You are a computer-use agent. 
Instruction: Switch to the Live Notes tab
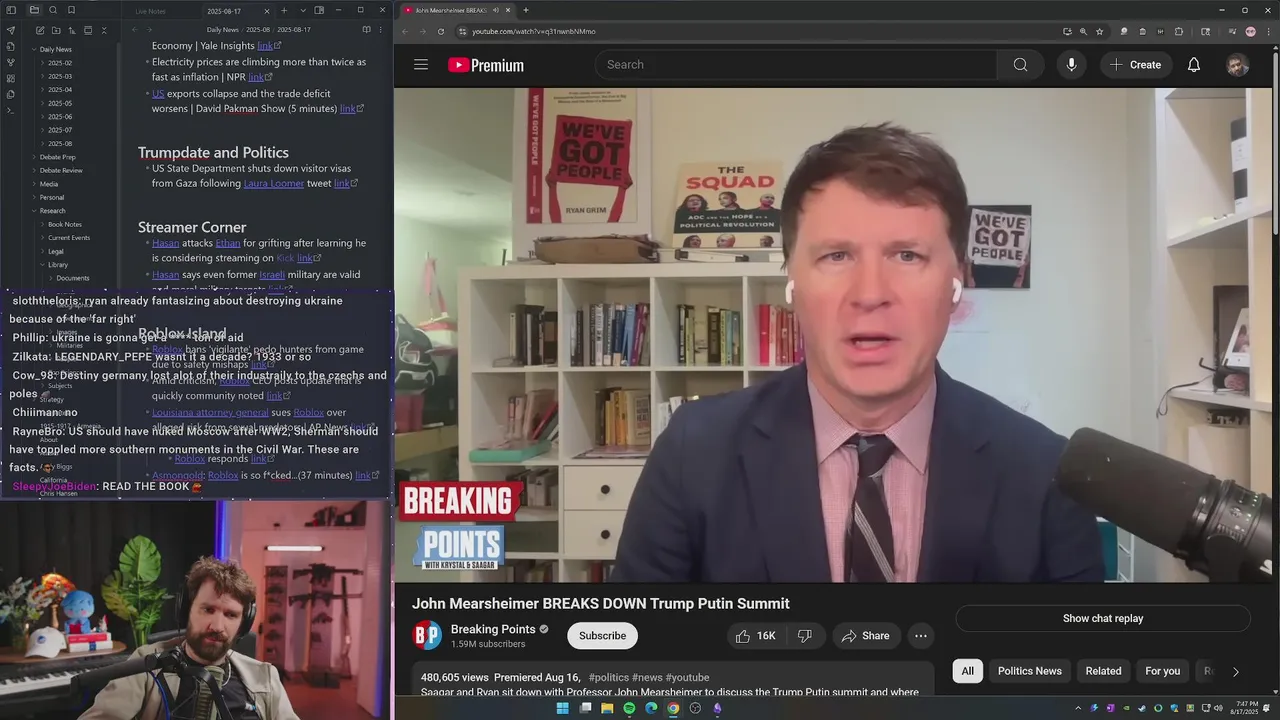coord(151,11)
